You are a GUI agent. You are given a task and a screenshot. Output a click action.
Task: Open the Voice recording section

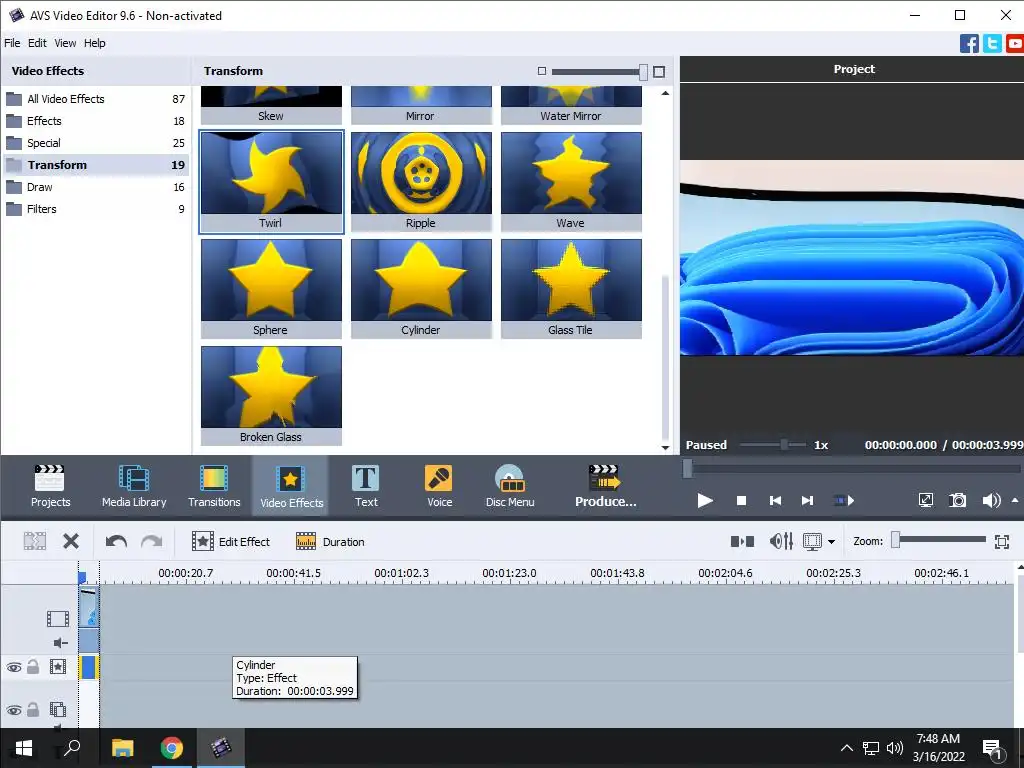click(x=439, y=486)
